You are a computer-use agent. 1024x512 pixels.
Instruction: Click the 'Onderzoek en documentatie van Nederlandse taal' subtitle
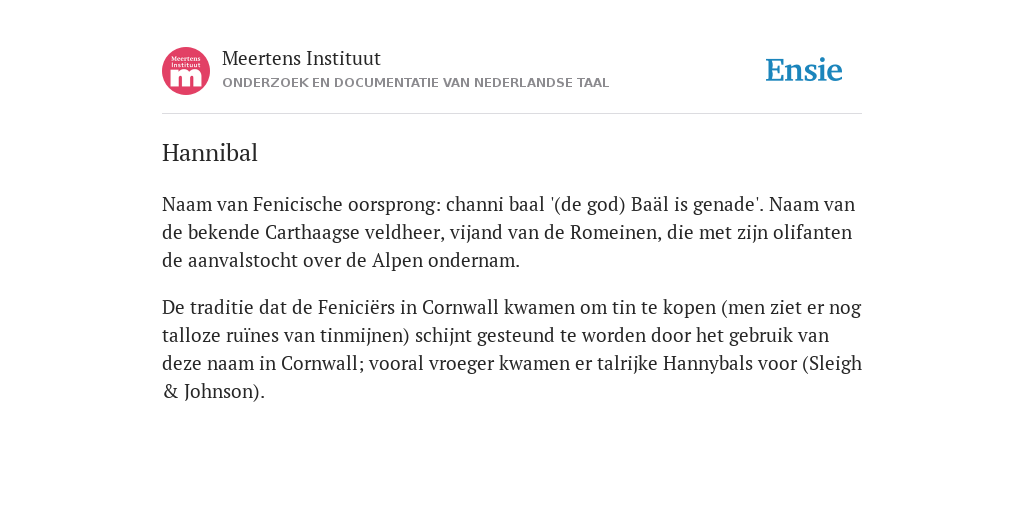point(415,83)
